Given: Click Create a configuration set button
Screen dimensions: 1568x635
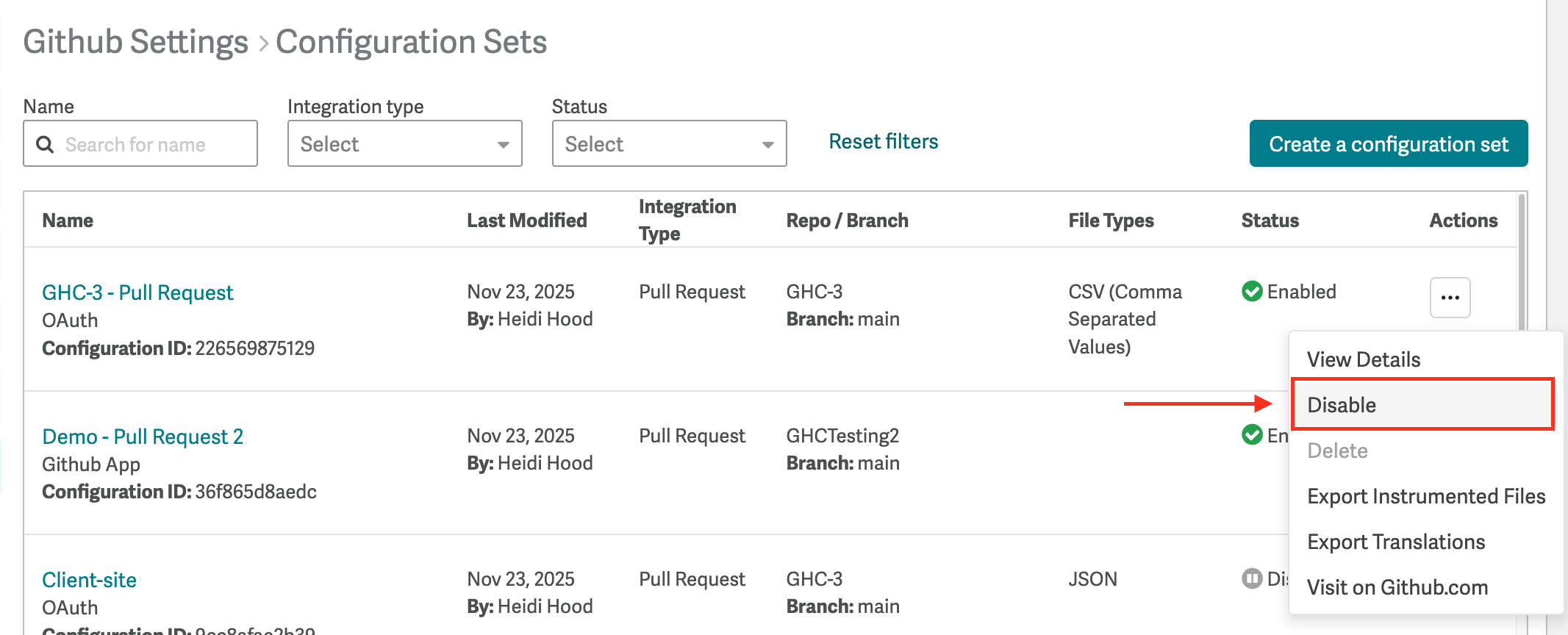Looking at the screenshot, I should tap(1388, 143).
